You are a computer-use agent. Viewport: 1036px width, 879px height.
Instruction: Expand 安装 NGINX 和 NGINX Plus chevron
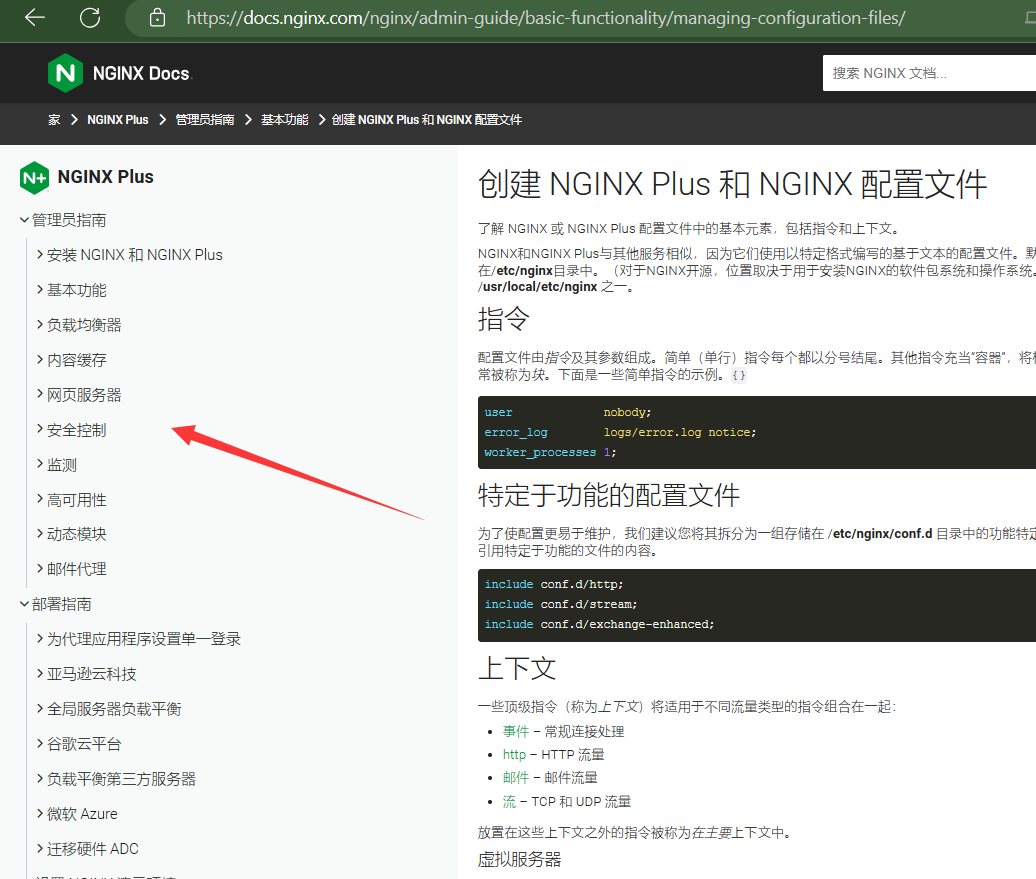[40, 254]
